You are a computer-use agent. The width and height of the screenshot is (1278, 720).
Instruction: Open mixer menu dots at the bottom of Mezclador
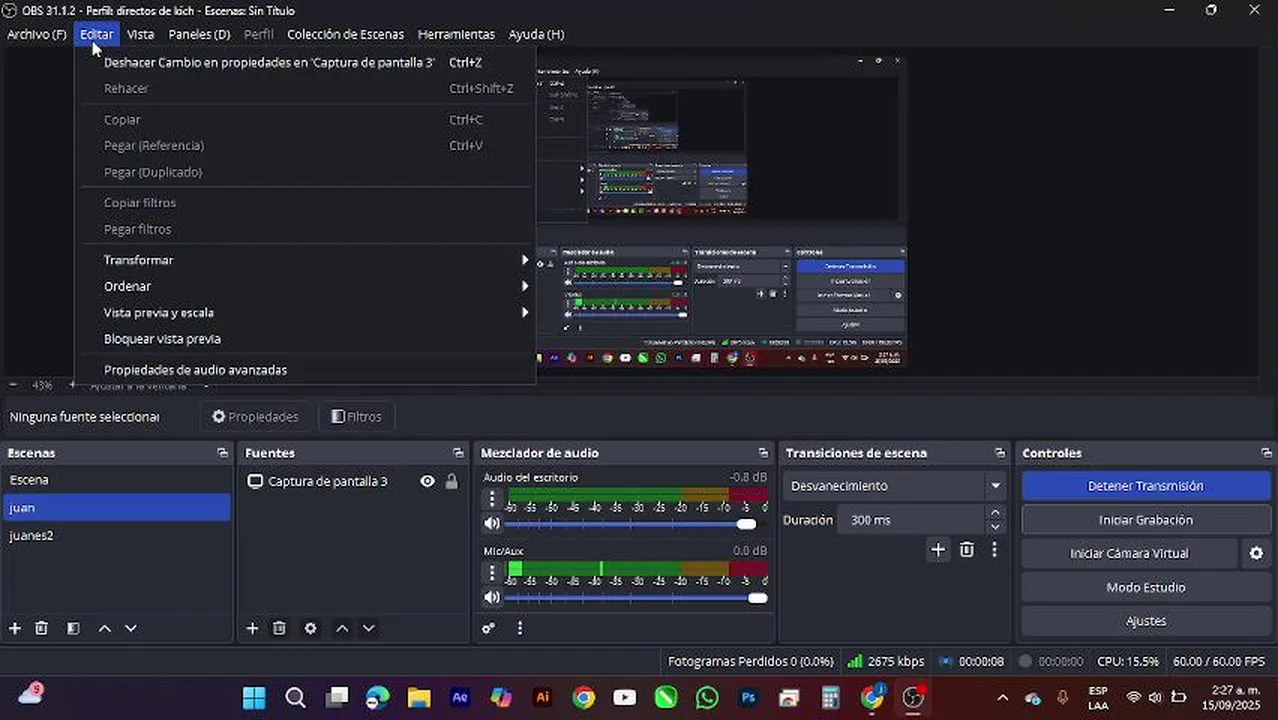(519, 628)
